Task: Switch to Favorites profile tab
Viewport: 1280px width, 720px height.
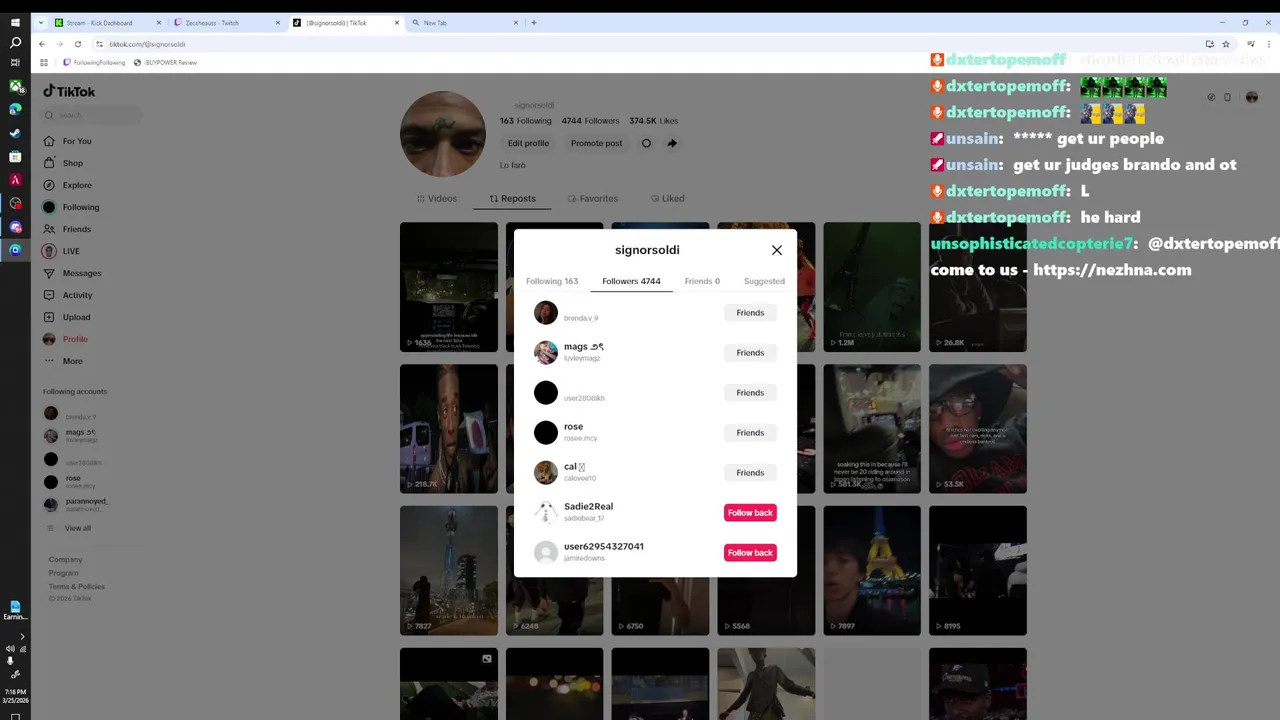Action: click(x=592, y=198)
